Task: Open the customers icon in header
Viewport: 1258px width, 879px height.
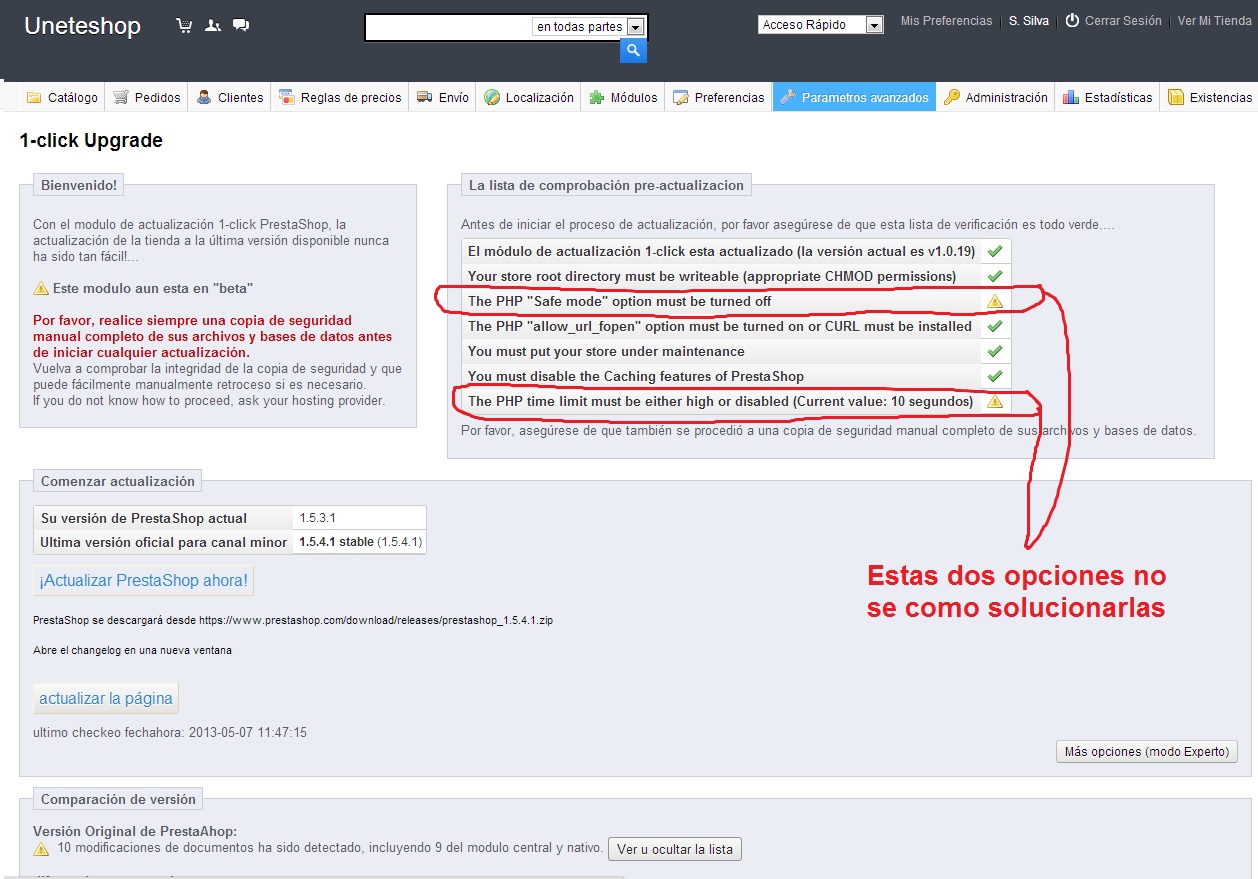Action: (212, 26)
